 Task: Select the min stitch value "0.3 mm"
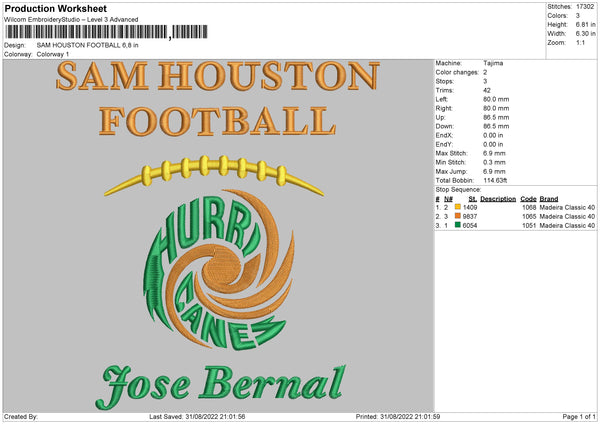(494, 162)
